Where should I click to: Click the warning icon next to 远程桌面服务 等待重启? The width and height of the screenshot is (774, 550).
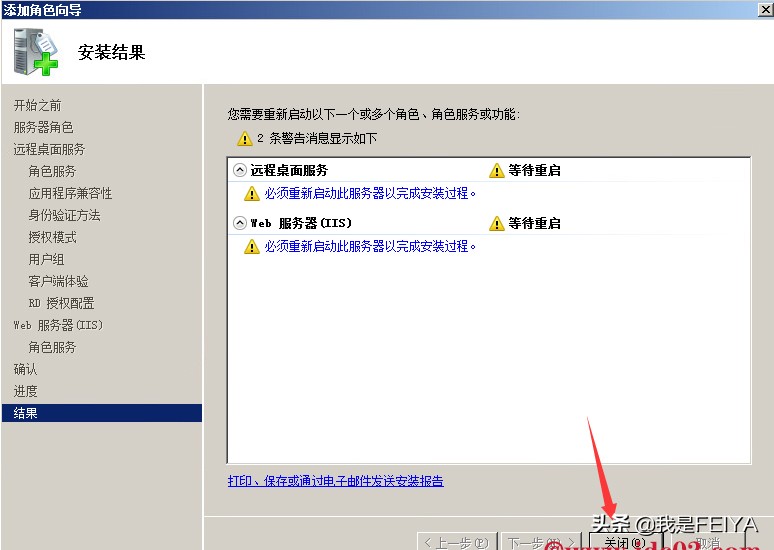tap(497, 171)
